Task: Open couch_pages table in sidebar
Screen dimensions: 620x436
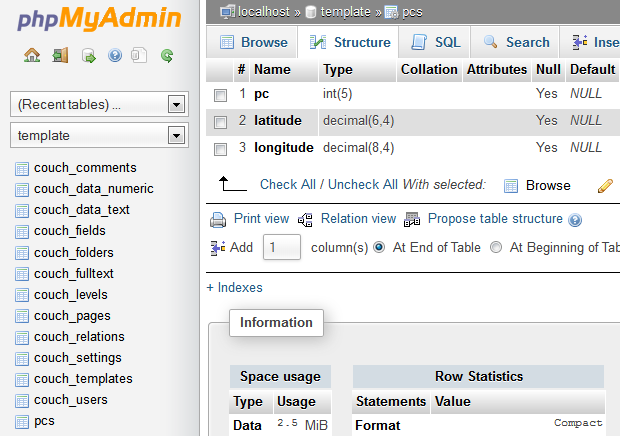Action: (x=72, y=316)
